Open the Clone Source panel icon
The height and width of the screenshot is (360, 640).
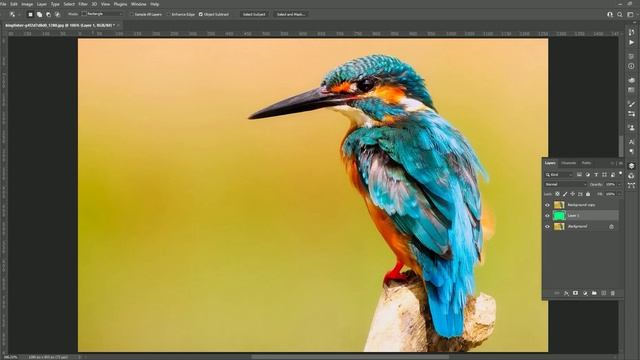point(631,127)
